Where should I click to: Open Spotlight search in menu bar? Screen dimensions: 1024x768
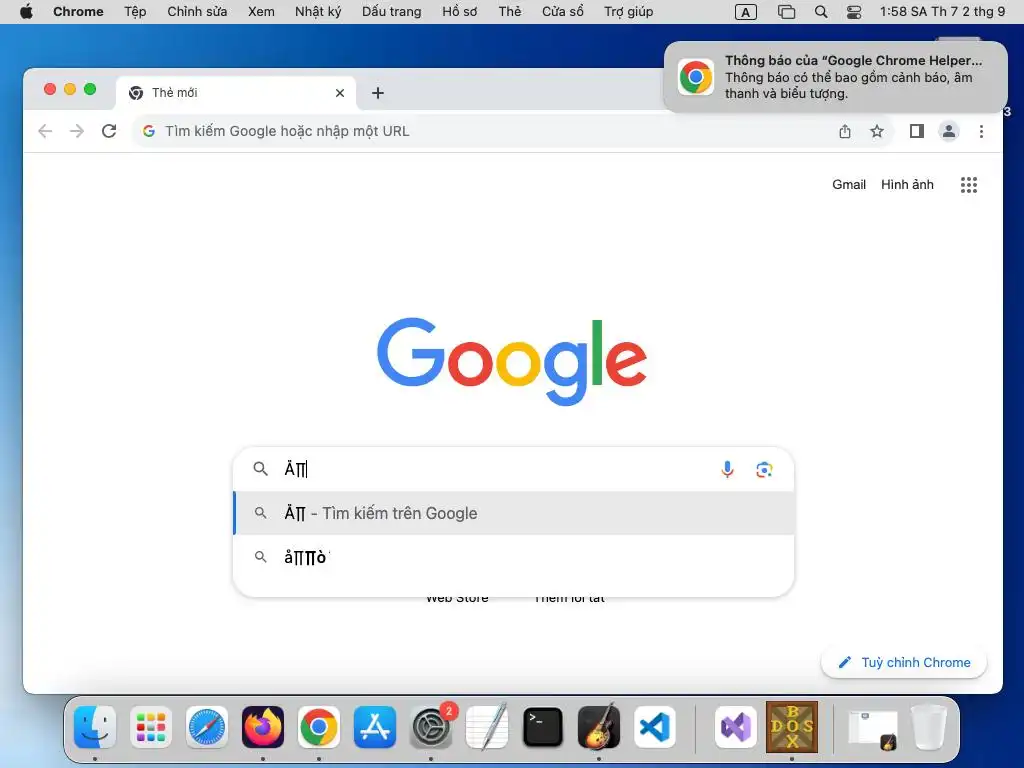click(821, 12)
